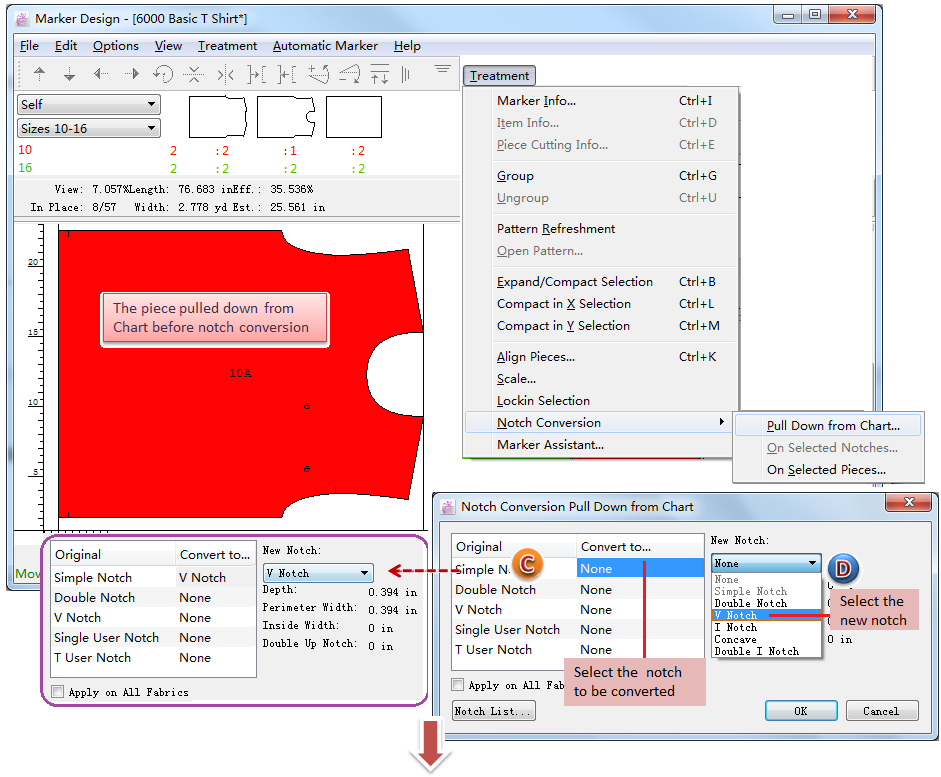This screenshot has width=941, height=777.
Task: Click the move piece right arrow icon
Action: pos(131,74)
